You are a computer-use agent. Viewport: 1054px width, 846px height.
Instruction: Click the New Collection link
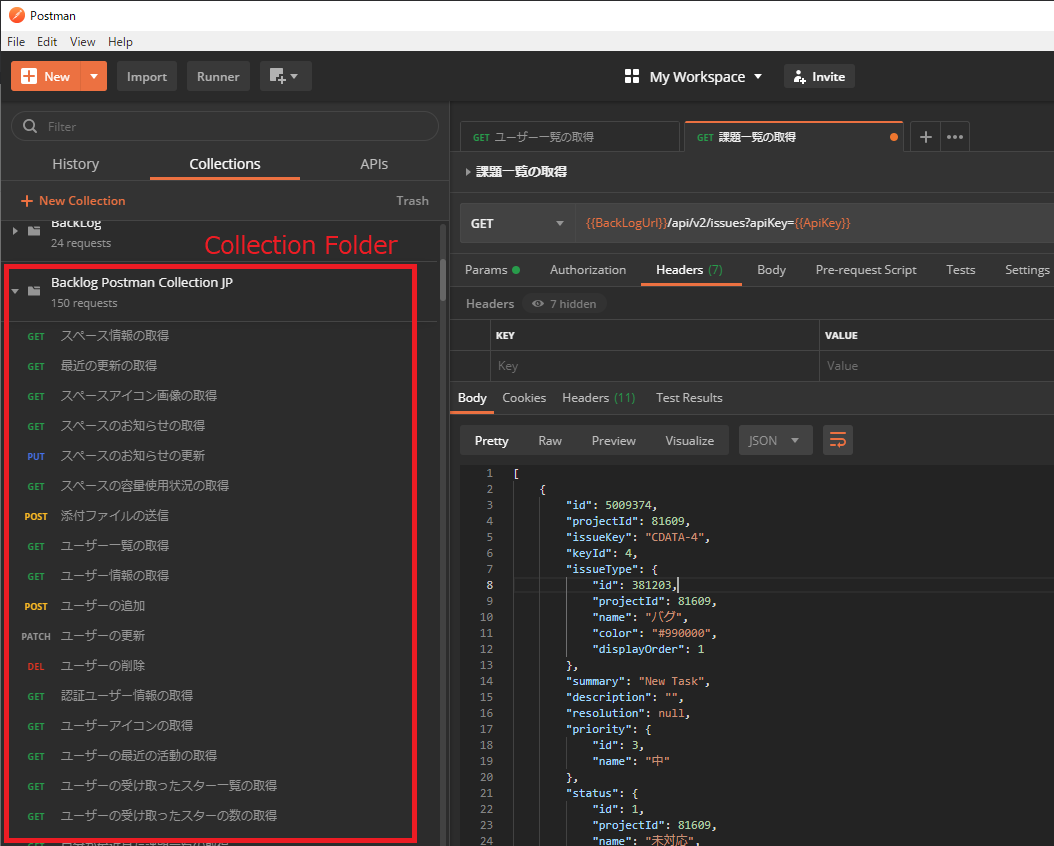point(73,201)
